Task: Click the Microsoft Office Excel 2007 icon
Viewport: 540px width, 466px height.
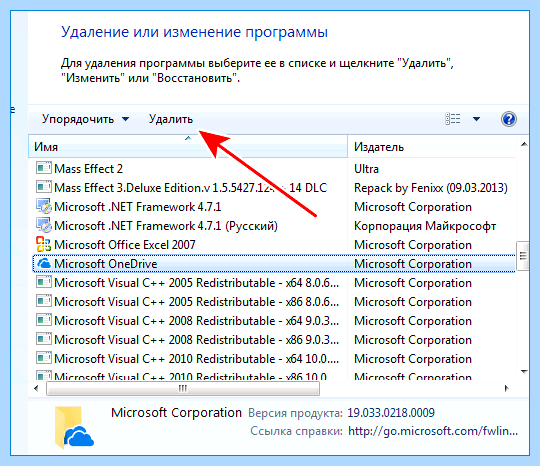Action: pos(44,244)
